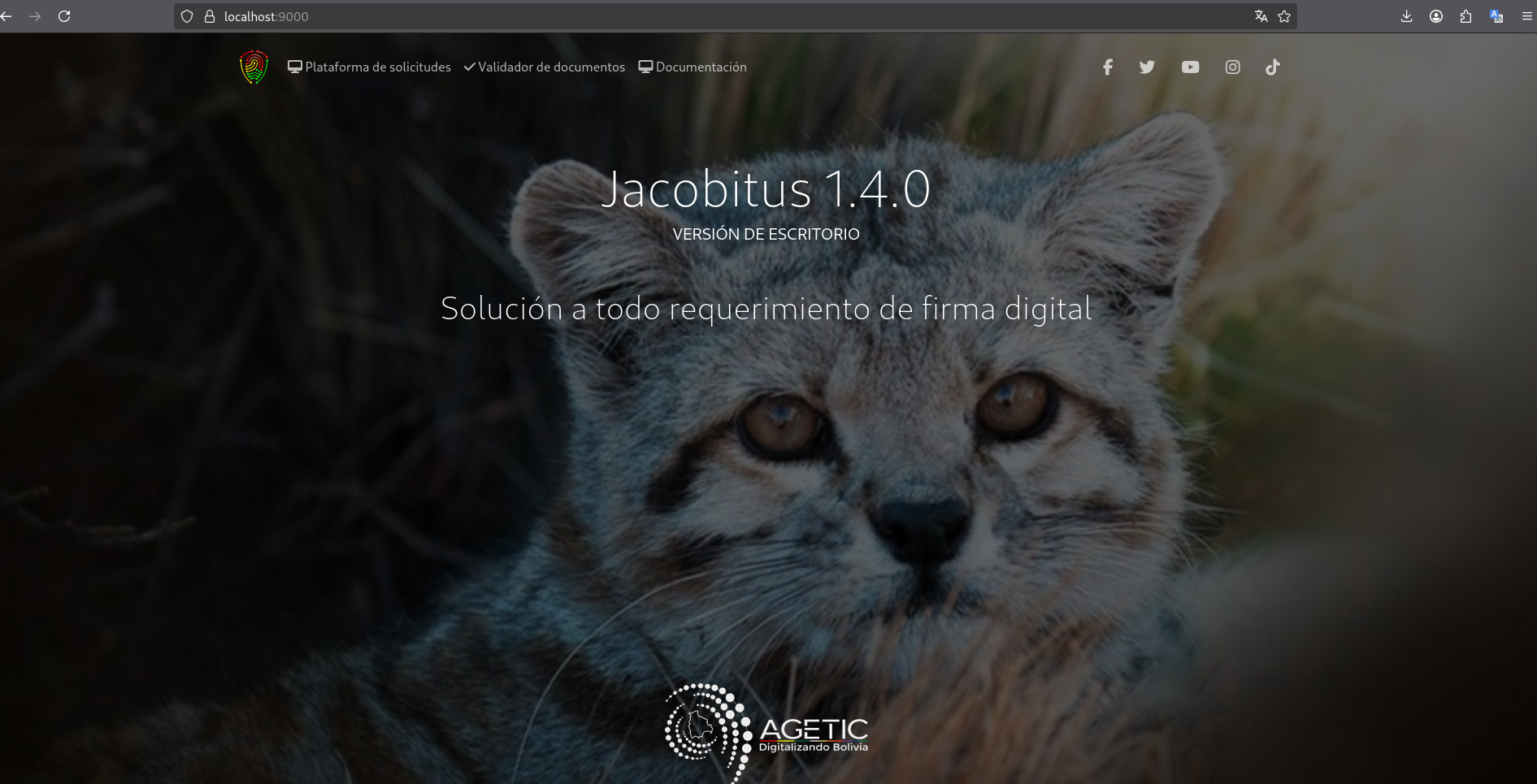Viewport: 1537px width, 784px height.
Task: Click the padlock site info icon
Action: (209, 16)
